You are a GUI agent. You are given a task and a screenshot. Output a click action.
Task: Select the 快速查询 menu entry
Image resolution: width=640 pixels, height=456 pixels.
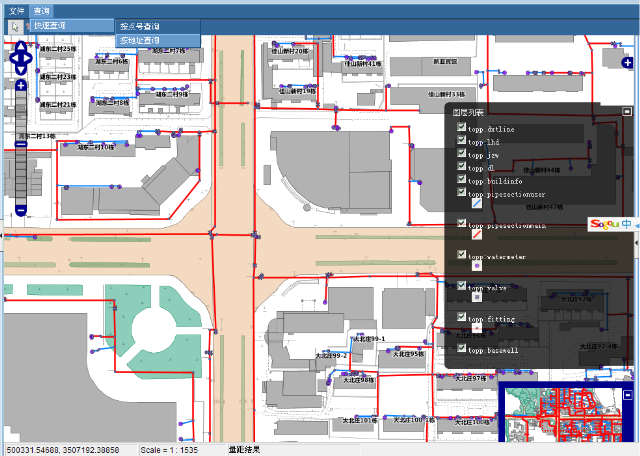click(72, 26)
